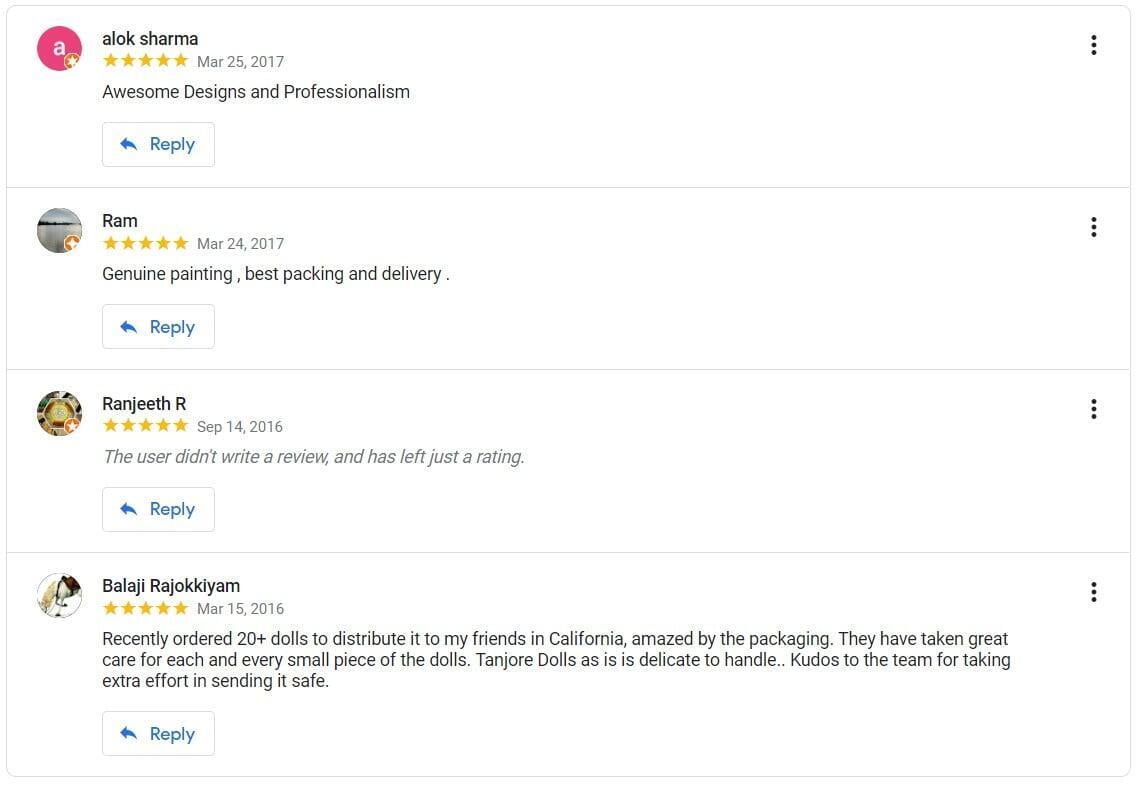Reply to alok sharma's review
Screen dimensions: 1137x785
click(158, 144)
